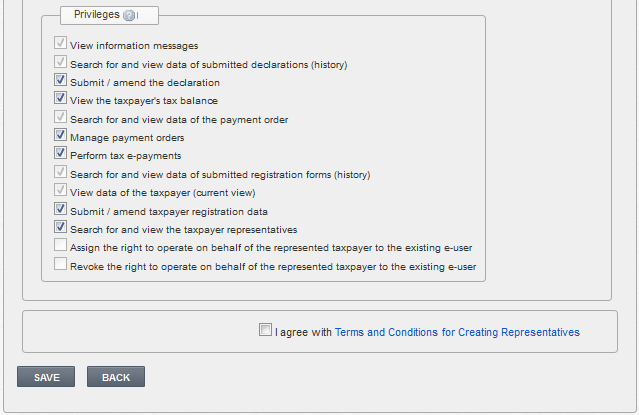Uncheck View the taxpayer's tax balance
The width and height of the screenshot is (639, 415).
pos(60,98)
